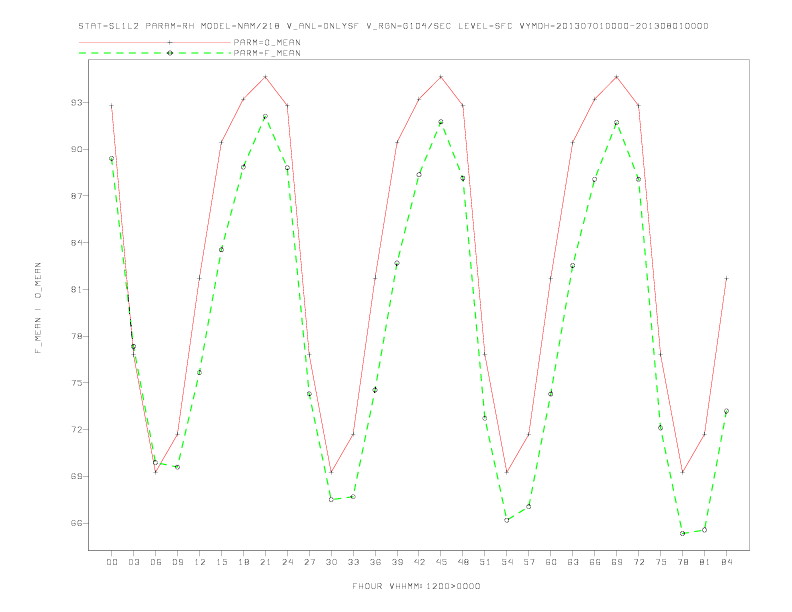Click x-axis tick label 33
792x612 pixels.
coord(353,562)
